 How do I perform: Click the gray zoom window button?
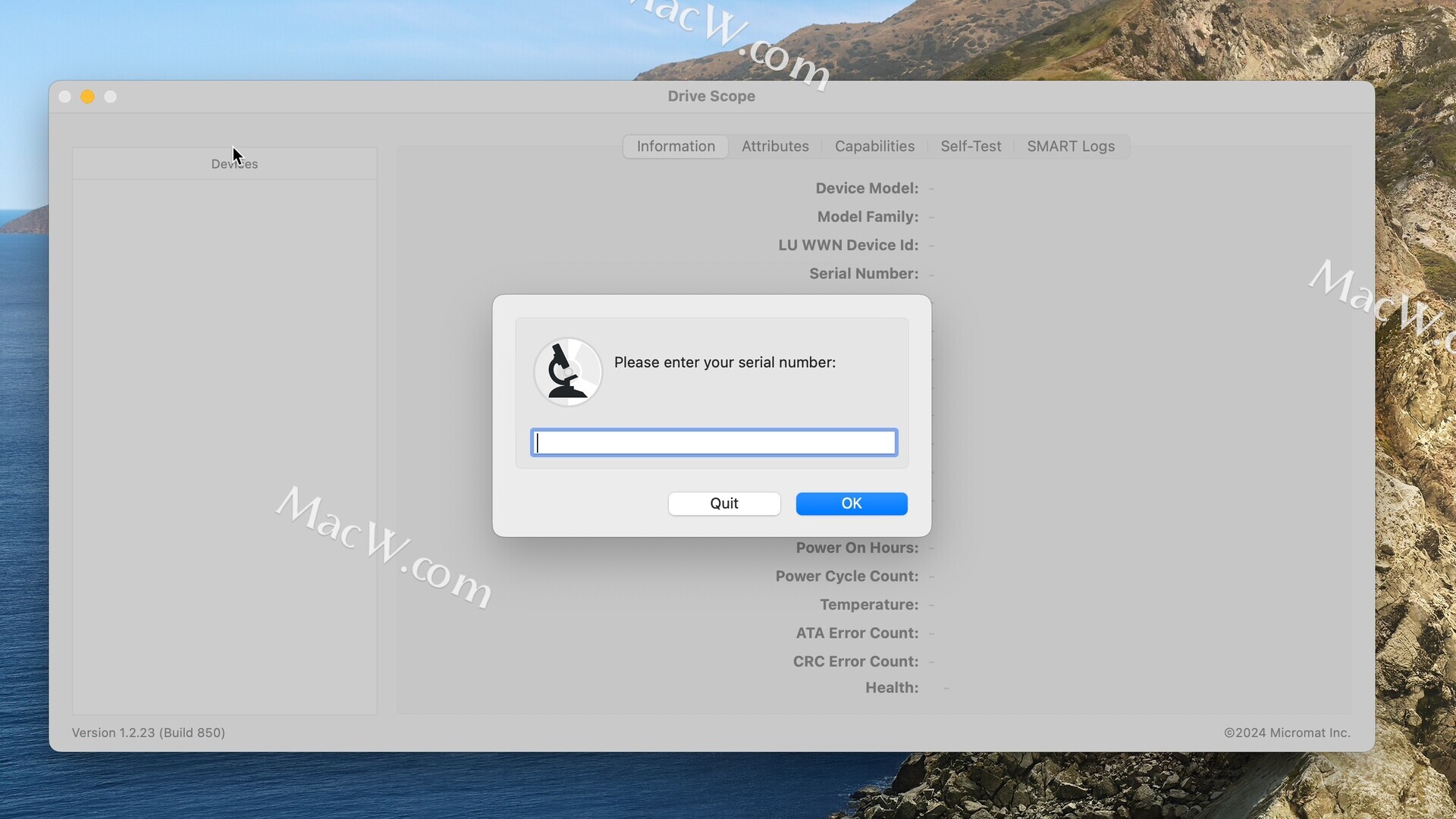tap(111, 97)
